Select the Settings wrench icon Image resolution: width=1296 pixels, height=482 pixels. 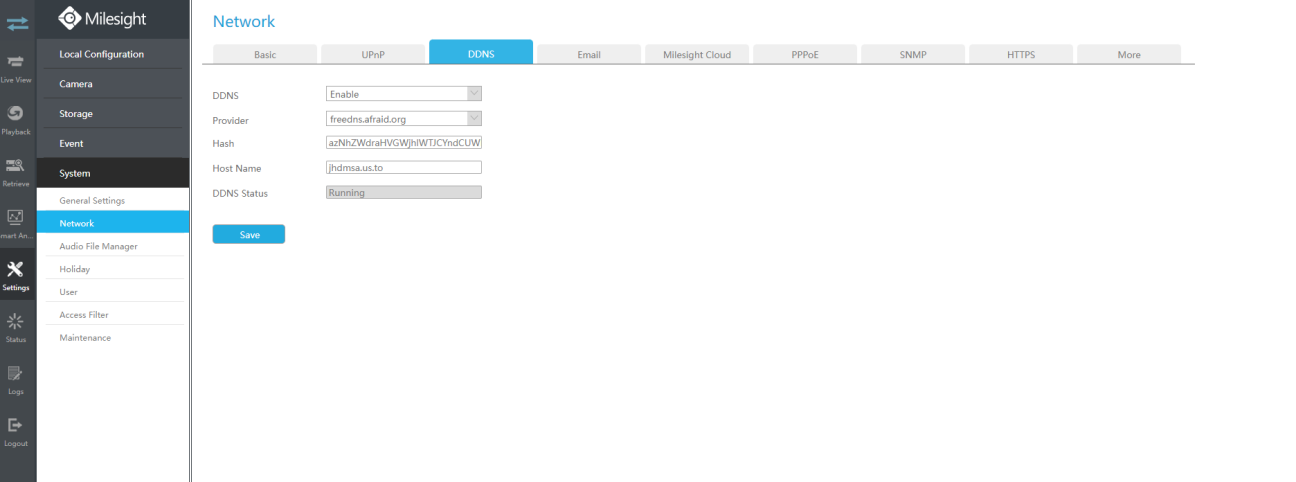tap(16, 269)
